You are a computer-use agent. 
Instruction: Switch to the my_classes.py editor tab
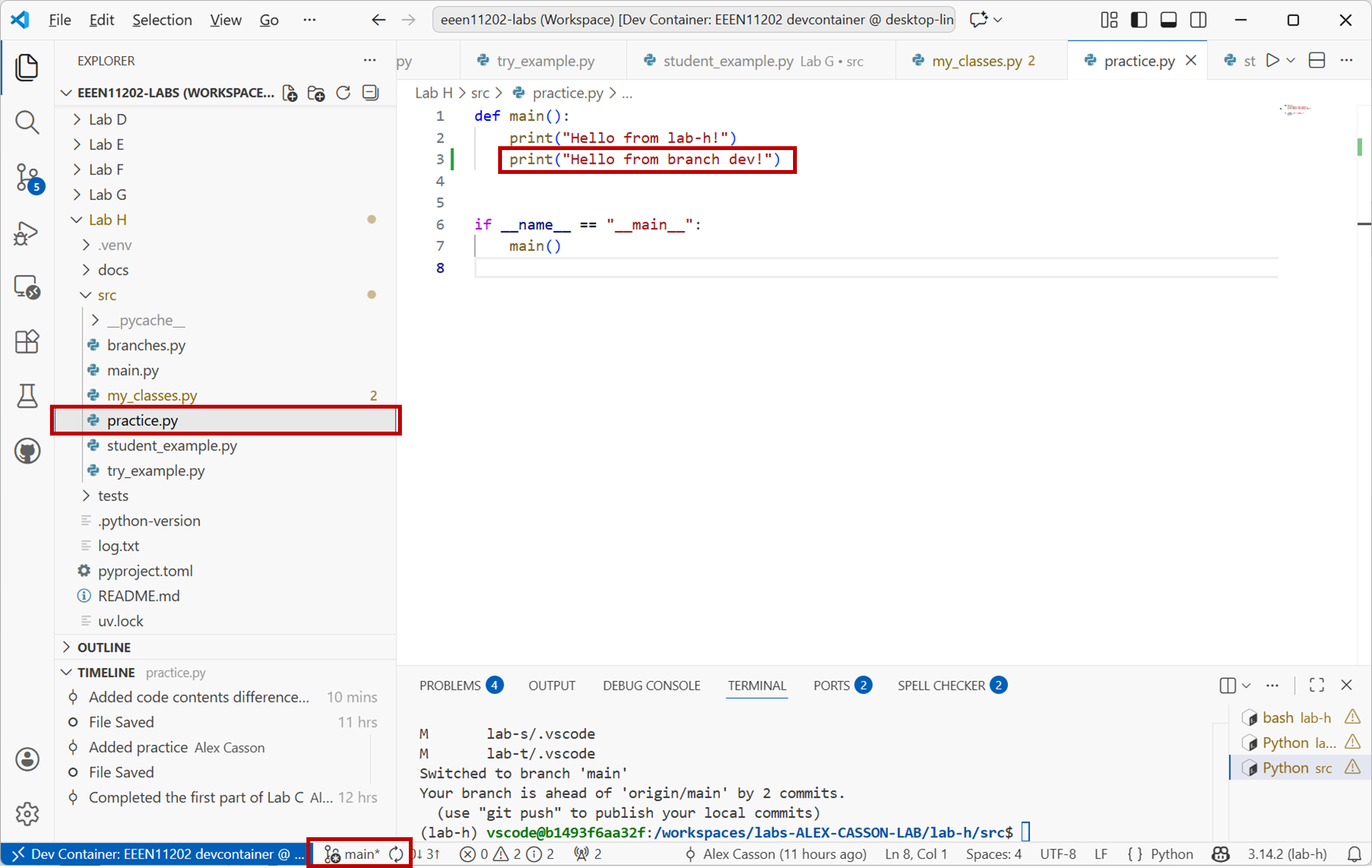click(976, 61)
